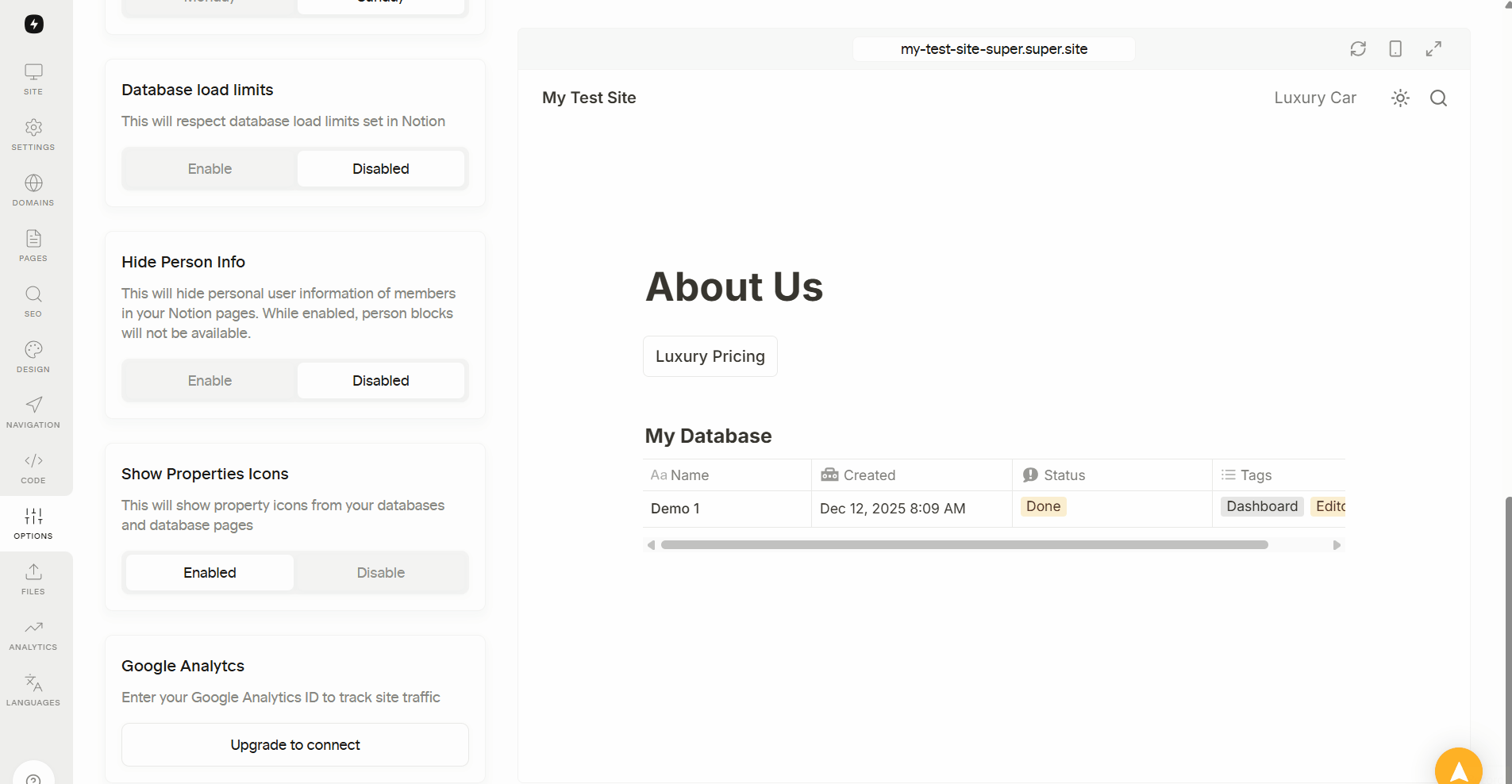Open the Analytics section

33,635
